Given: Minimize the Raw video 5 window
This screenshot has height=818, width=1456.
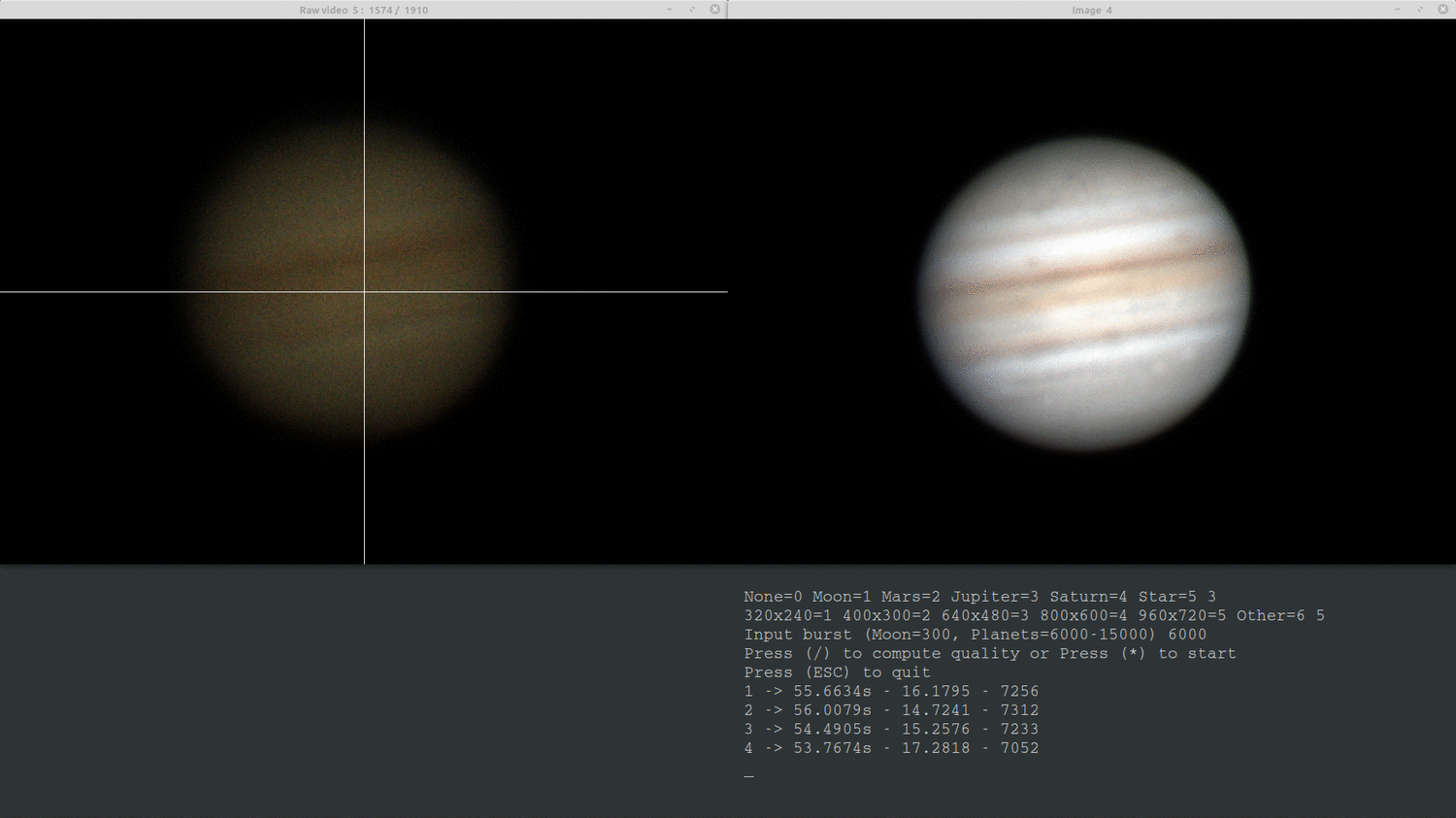Looking at the screenshot, I should point(669,10).
